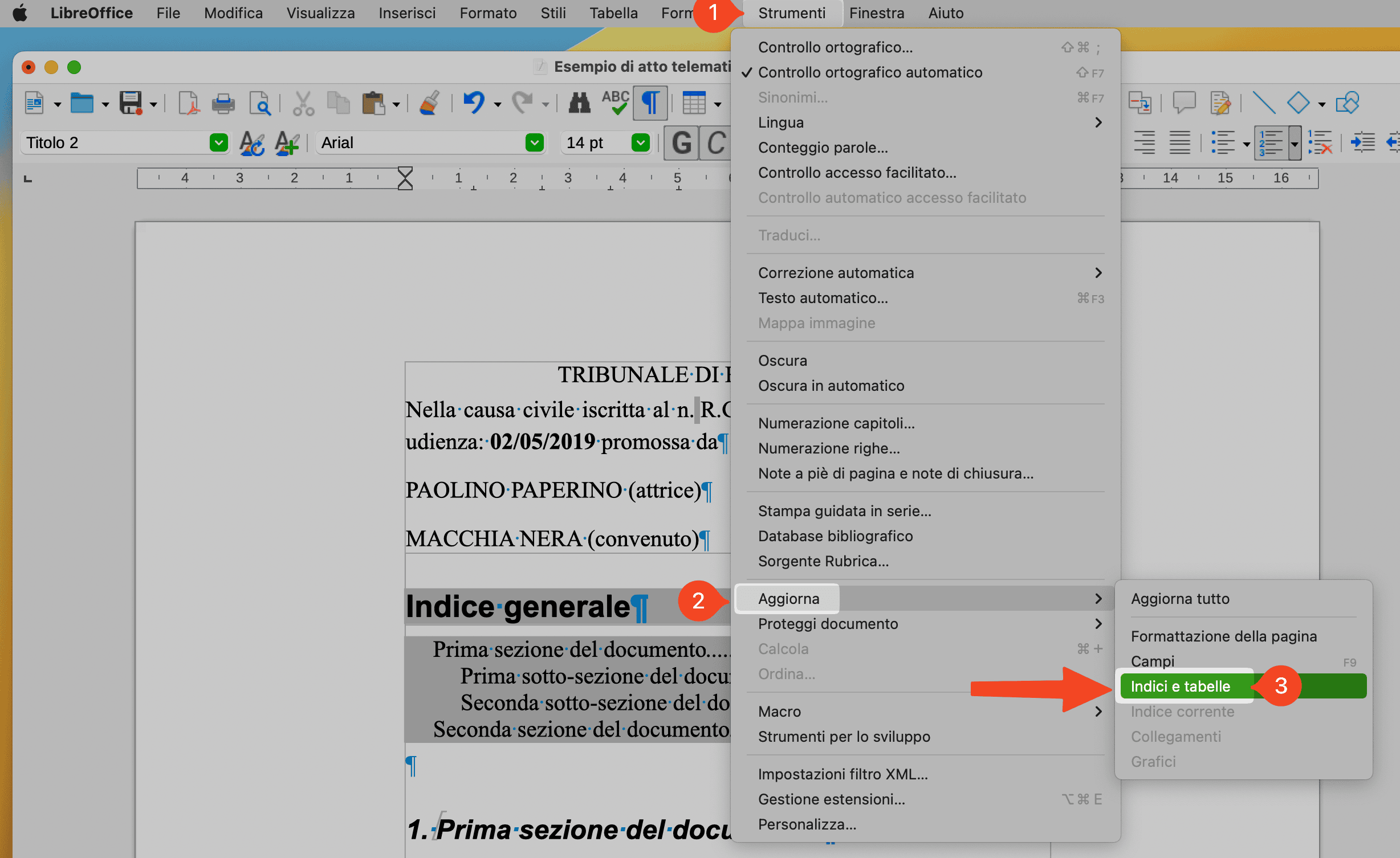Export directly as PDF icon
This screenshot has width=1400, height=858.
click(188, 104)
